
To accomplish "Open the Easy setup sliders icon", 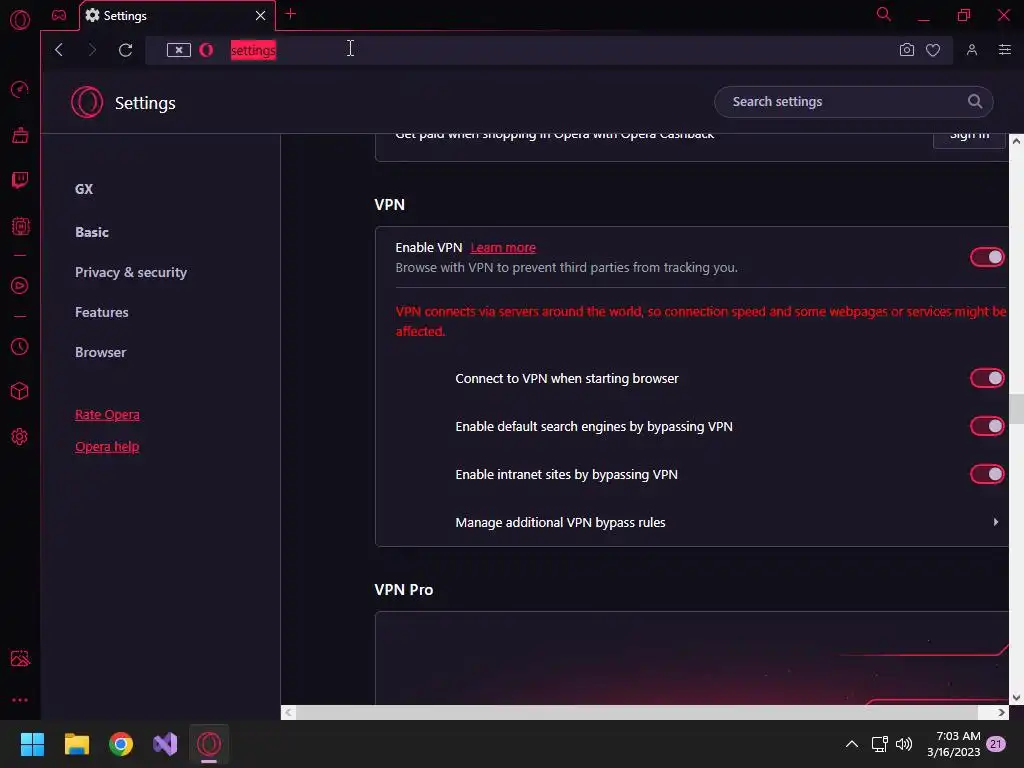I will (1005, 50).
